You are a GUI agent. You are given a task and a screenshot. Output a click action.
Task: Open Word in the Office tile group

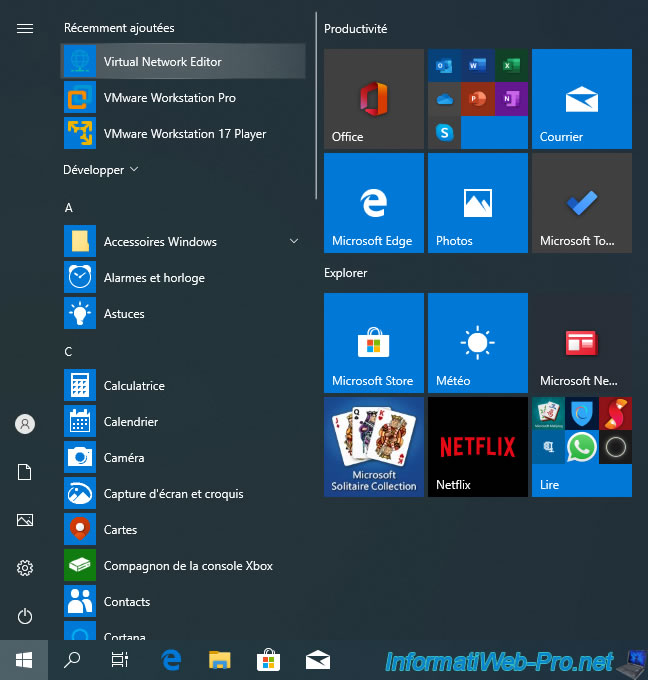(x=478, y=65)
